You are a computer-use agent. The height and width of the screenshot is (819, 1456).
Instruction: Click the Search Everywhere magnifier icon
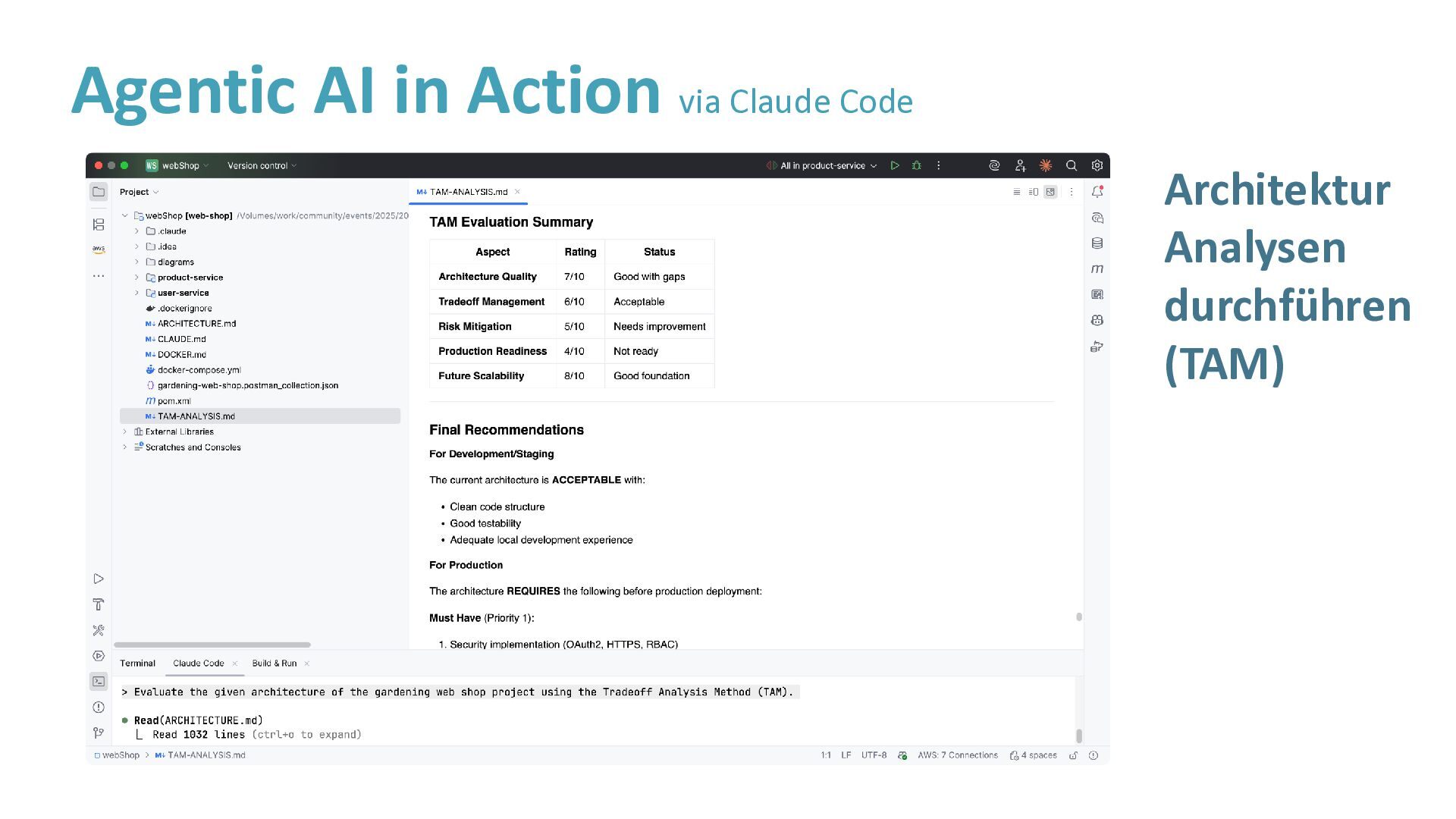click(1072, 165)
